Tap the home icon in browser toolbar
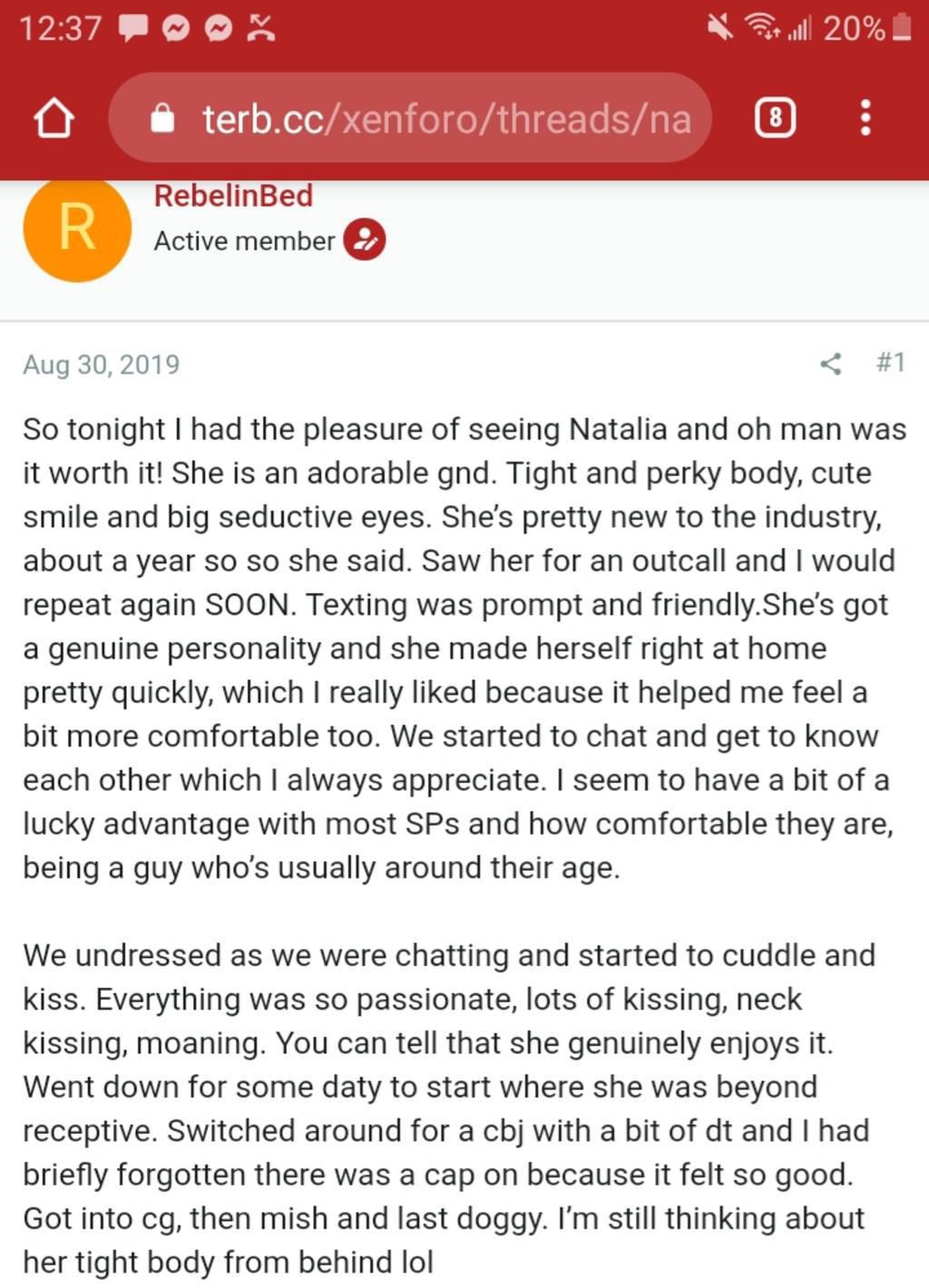Image resolution: width=929 pixels, height=1288 pixels. pyautogui.click(x=54, y=119)
